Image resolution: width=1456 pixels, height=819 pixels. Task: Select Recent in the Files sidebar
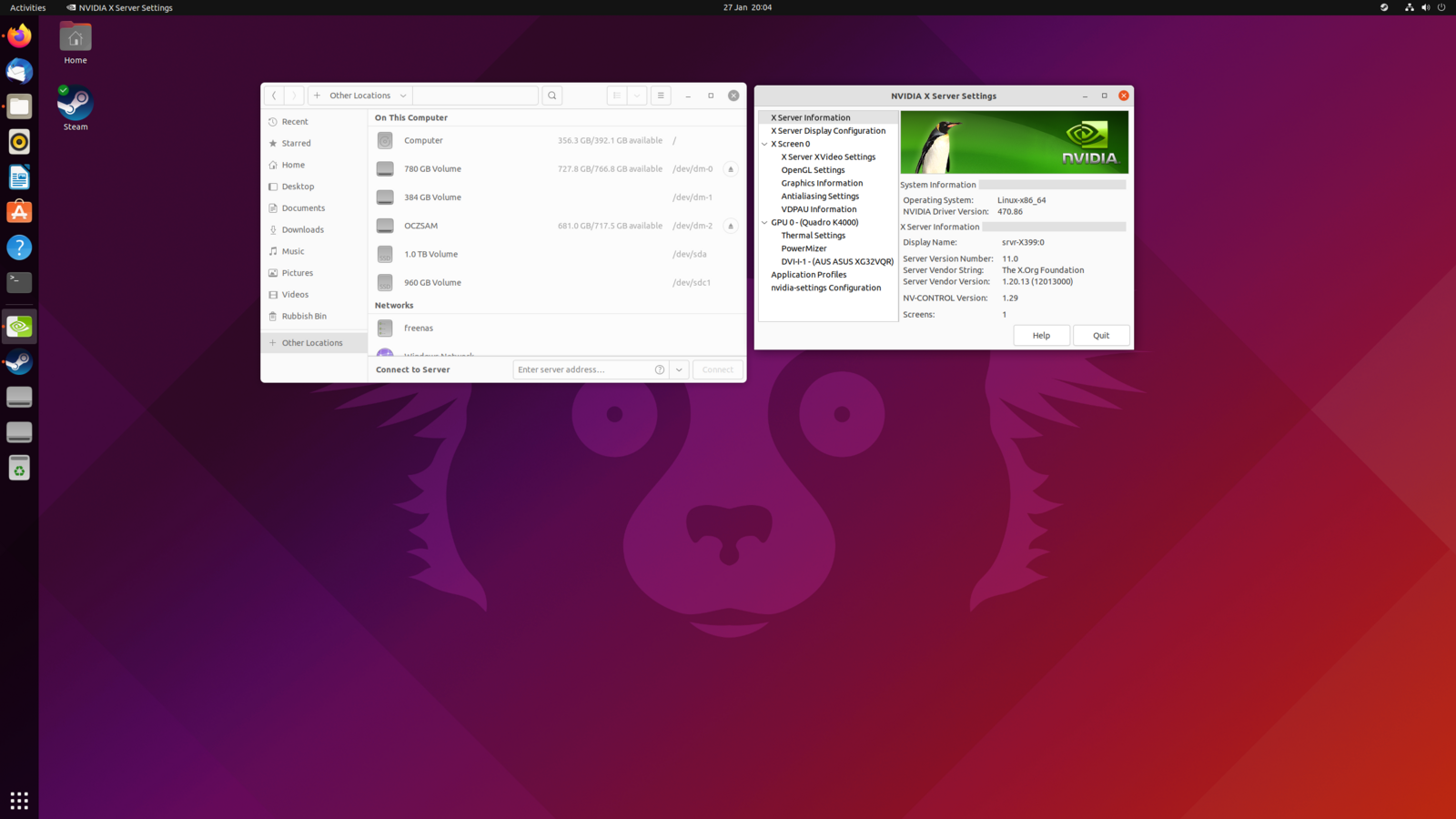tap(314, 121)
